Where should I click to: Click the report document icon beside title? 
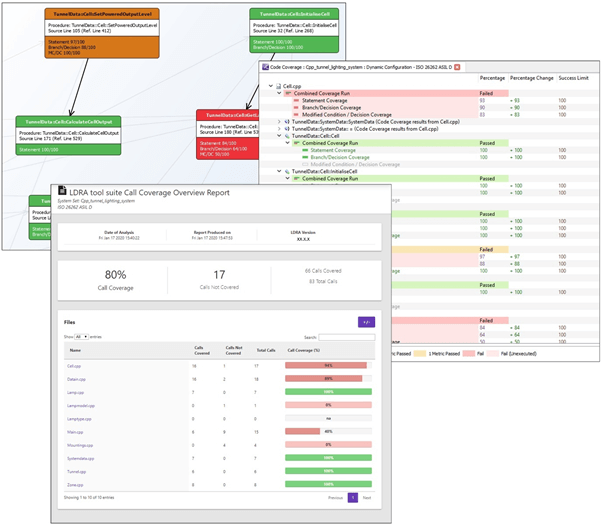point(62,190)
